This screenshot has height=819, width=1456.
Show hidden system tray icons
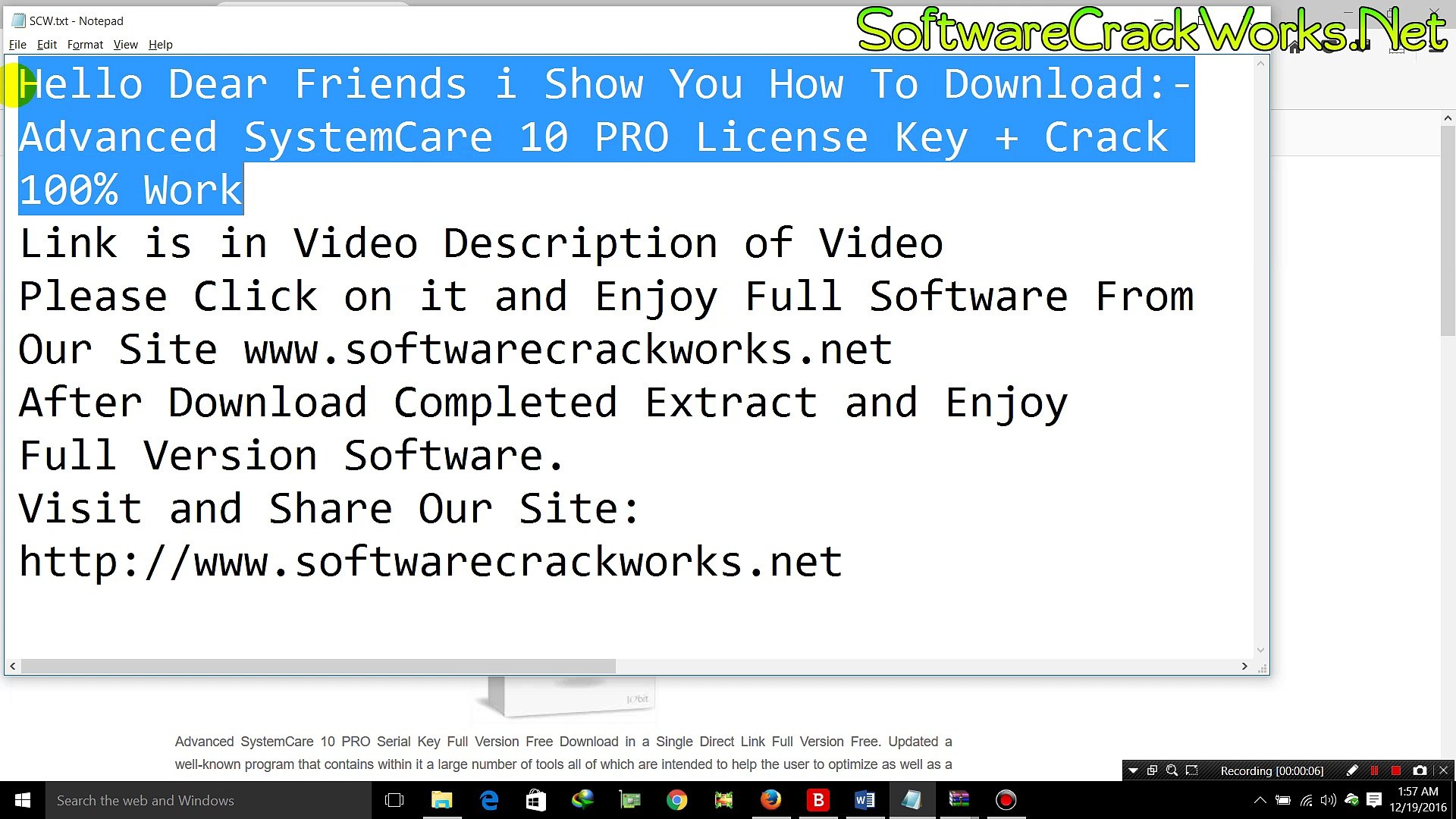click(1260, 800)
